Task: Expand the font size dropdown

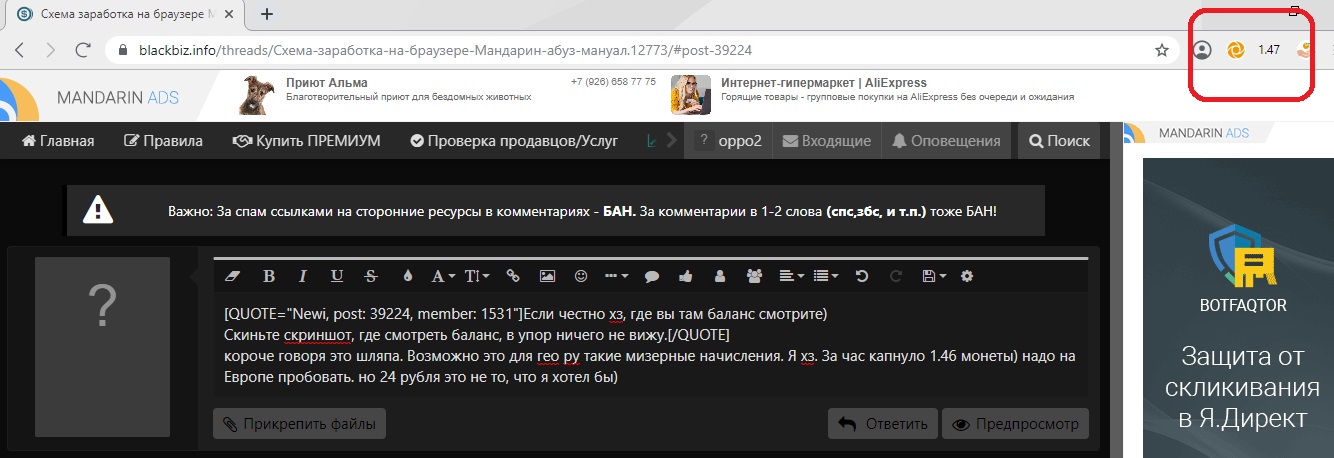Action: click(477, 276)
